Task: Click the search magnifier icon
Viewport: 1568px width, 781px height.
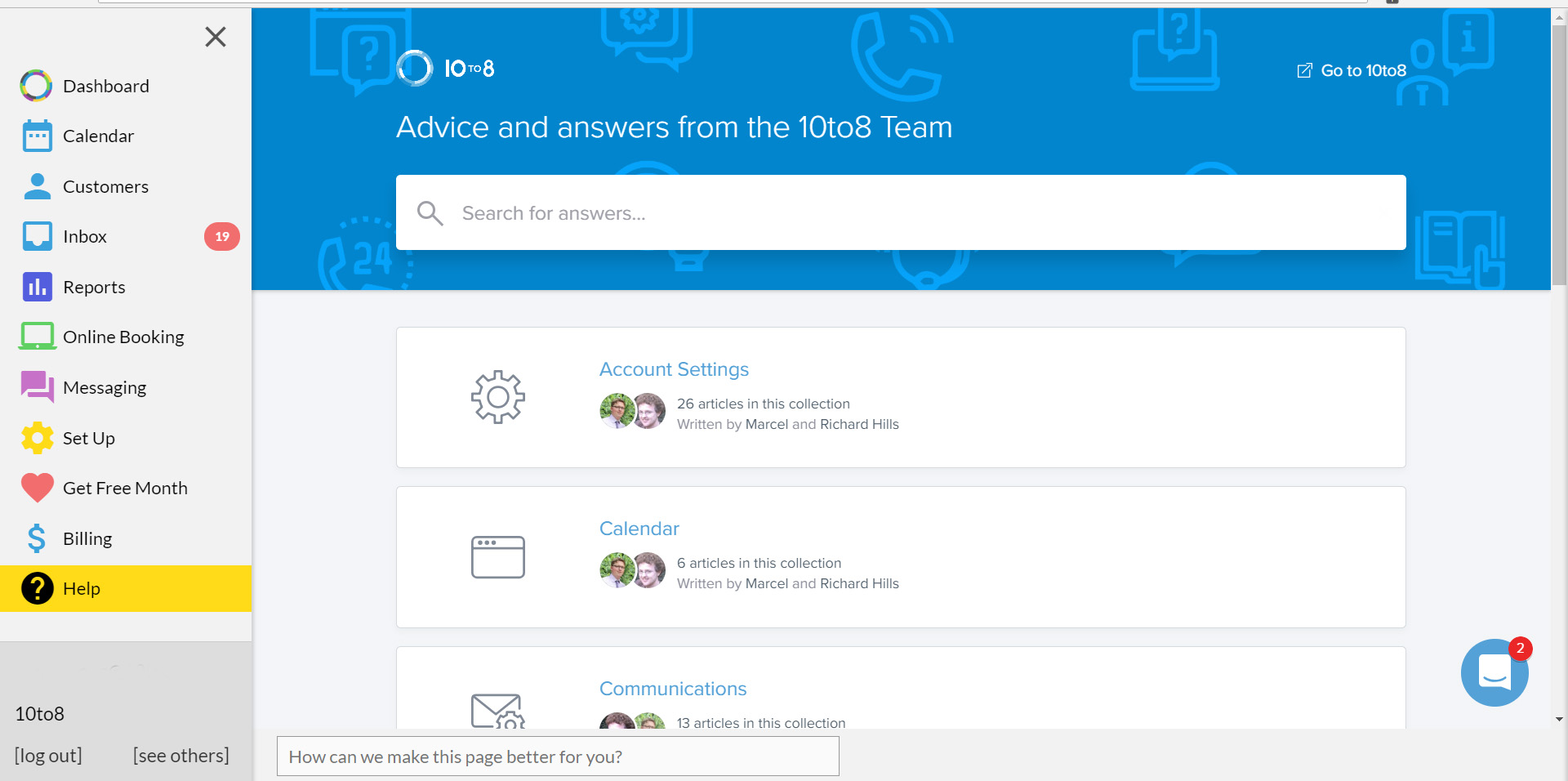Action: click(x=430, y=213)
